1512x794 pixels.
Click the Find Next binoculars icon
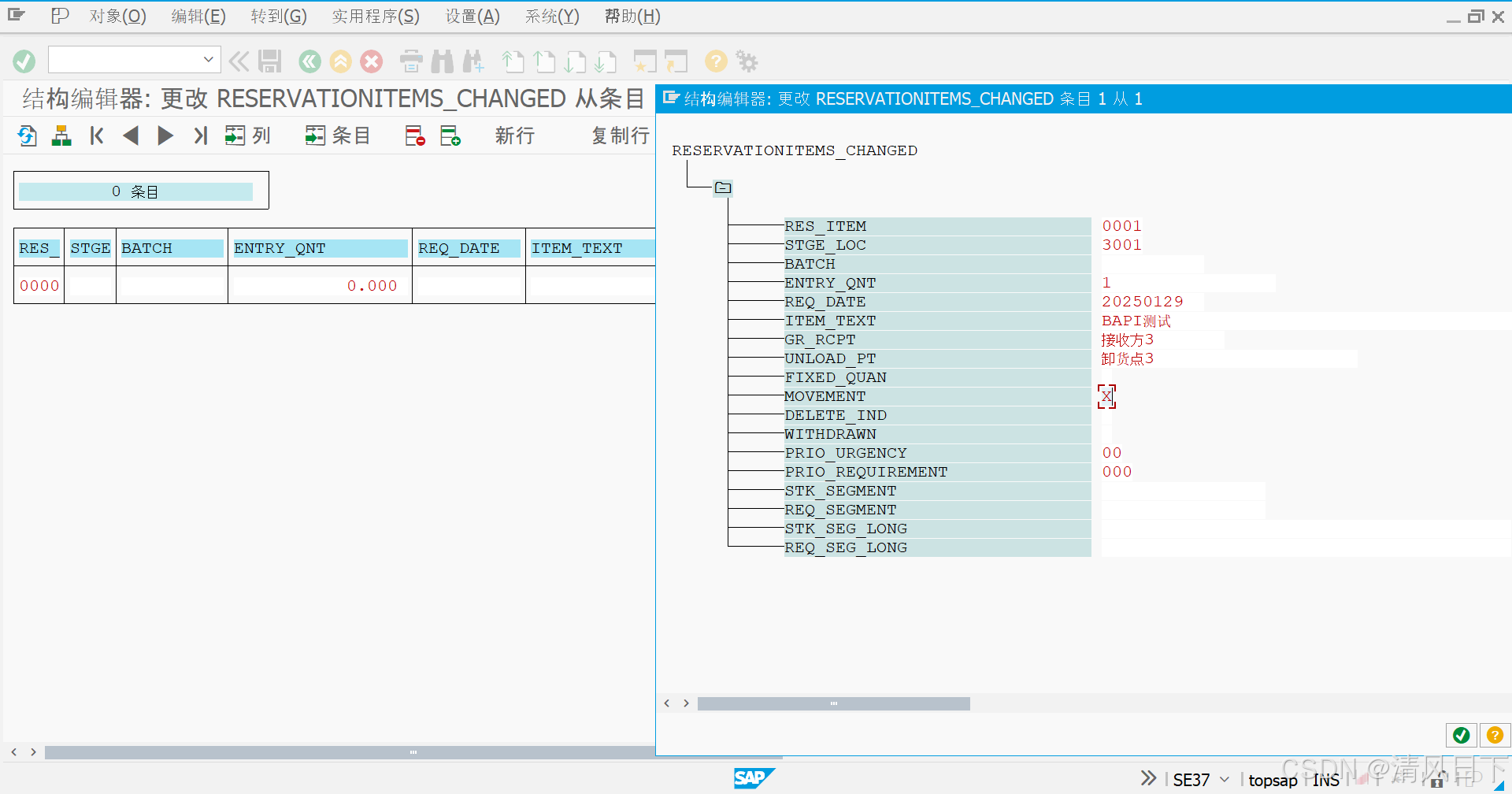(x=474, y=61)
